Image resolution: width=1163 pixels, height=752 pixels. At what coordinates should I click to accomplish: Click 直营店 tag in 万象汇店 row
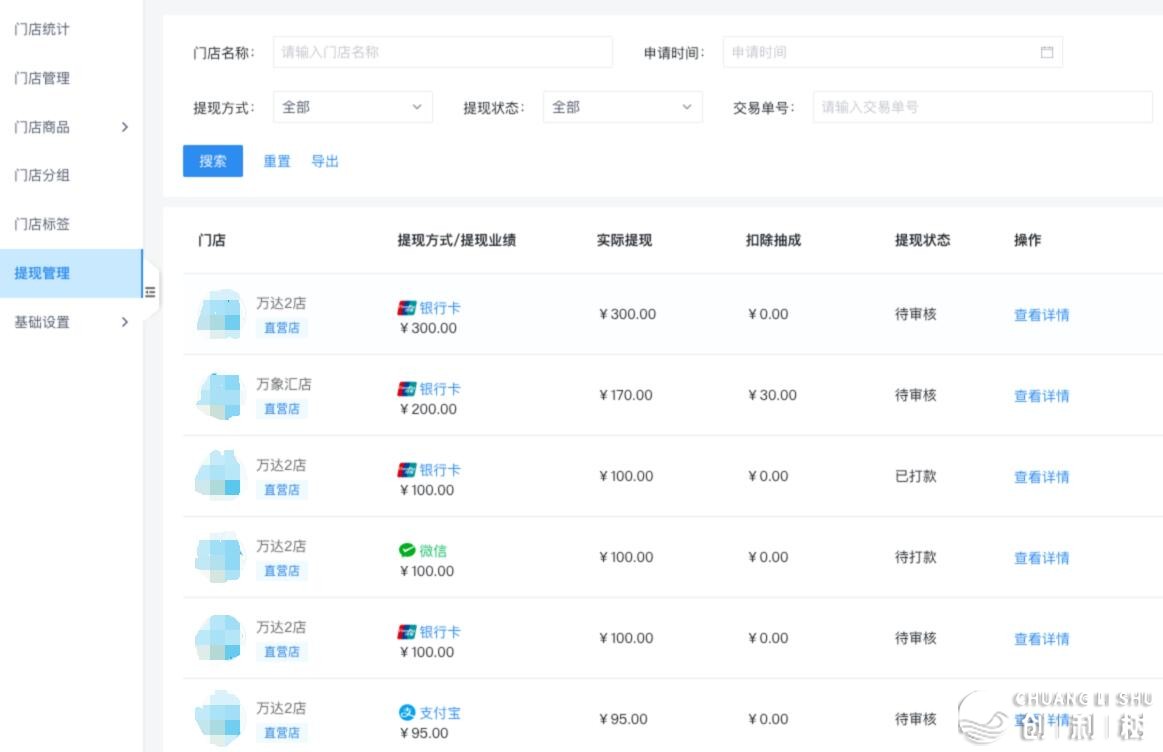point(282,409)
